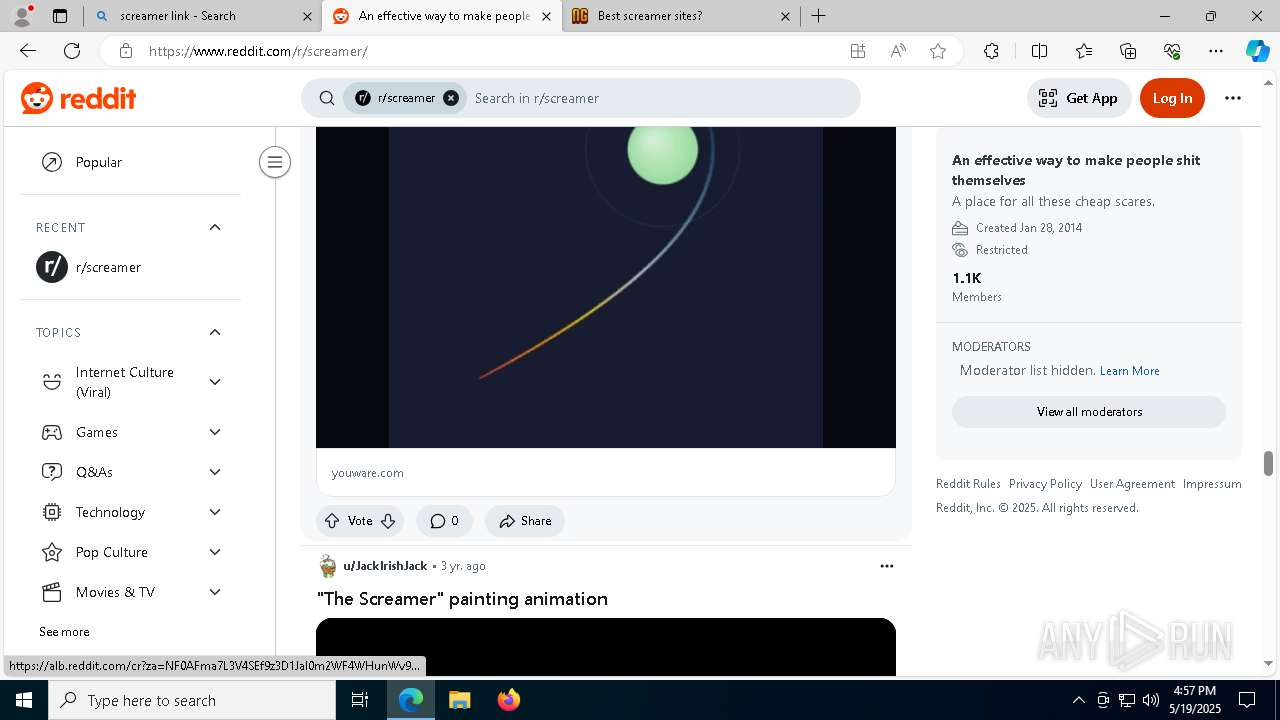Close the Best screamer sites? tab
This screenshot has height=720, width=1280.
785,16
